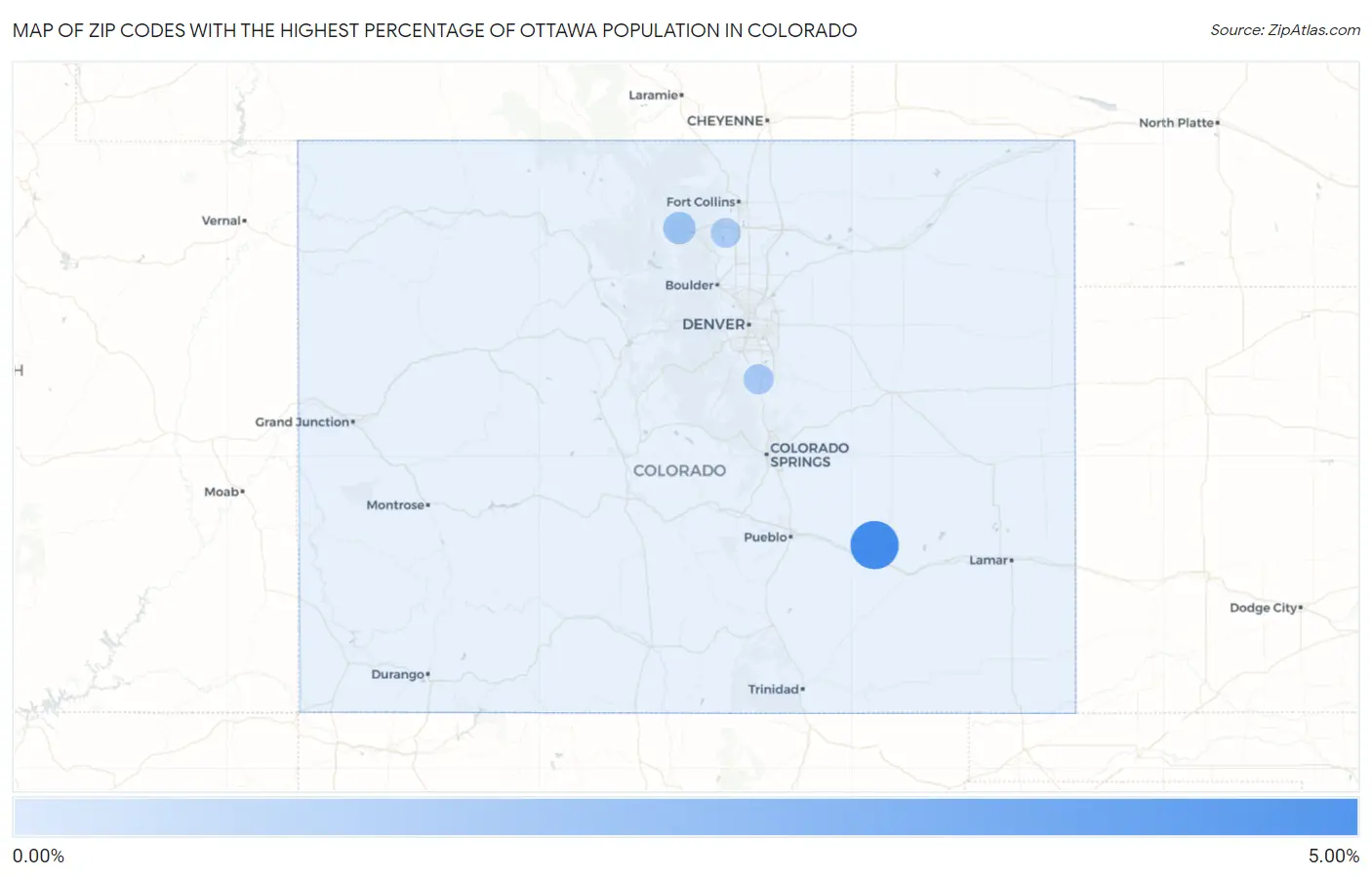Click the Grand Junction label
The width and height of the screenshot is (1372, 877).
coord(303,421)
